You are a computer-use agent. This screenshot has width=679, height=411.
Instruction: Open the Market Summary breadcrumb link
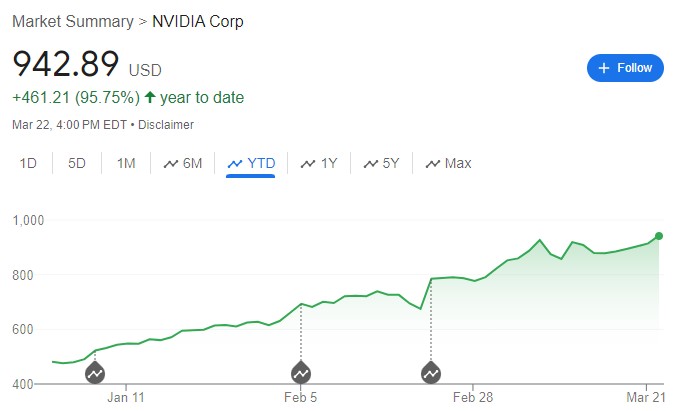(72, 21)
